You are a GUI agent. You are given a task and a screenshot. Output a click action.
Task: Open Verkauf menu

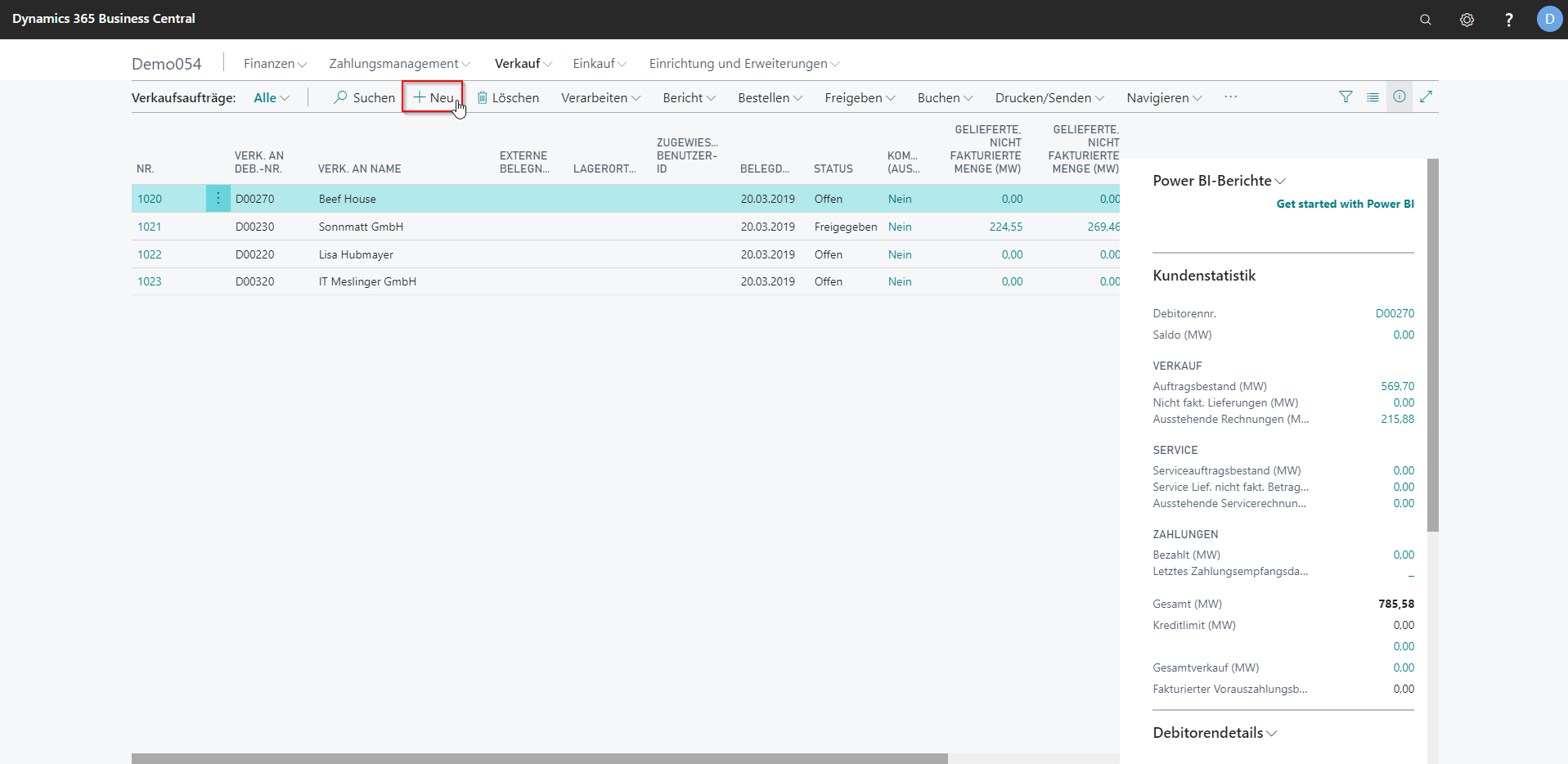[x=523, y=63]
